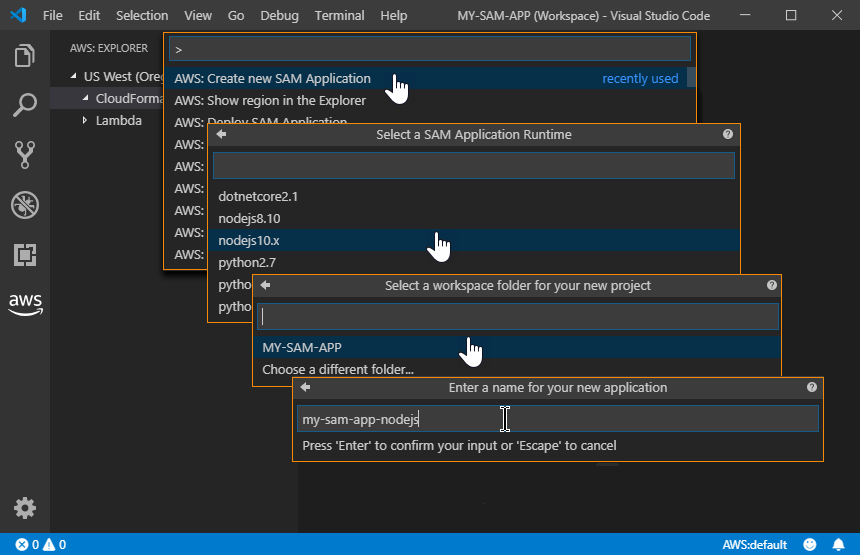Select AWS: Create new SAM Application command
This screenshot has width=860, height=555.
click(x=272, y=78)
